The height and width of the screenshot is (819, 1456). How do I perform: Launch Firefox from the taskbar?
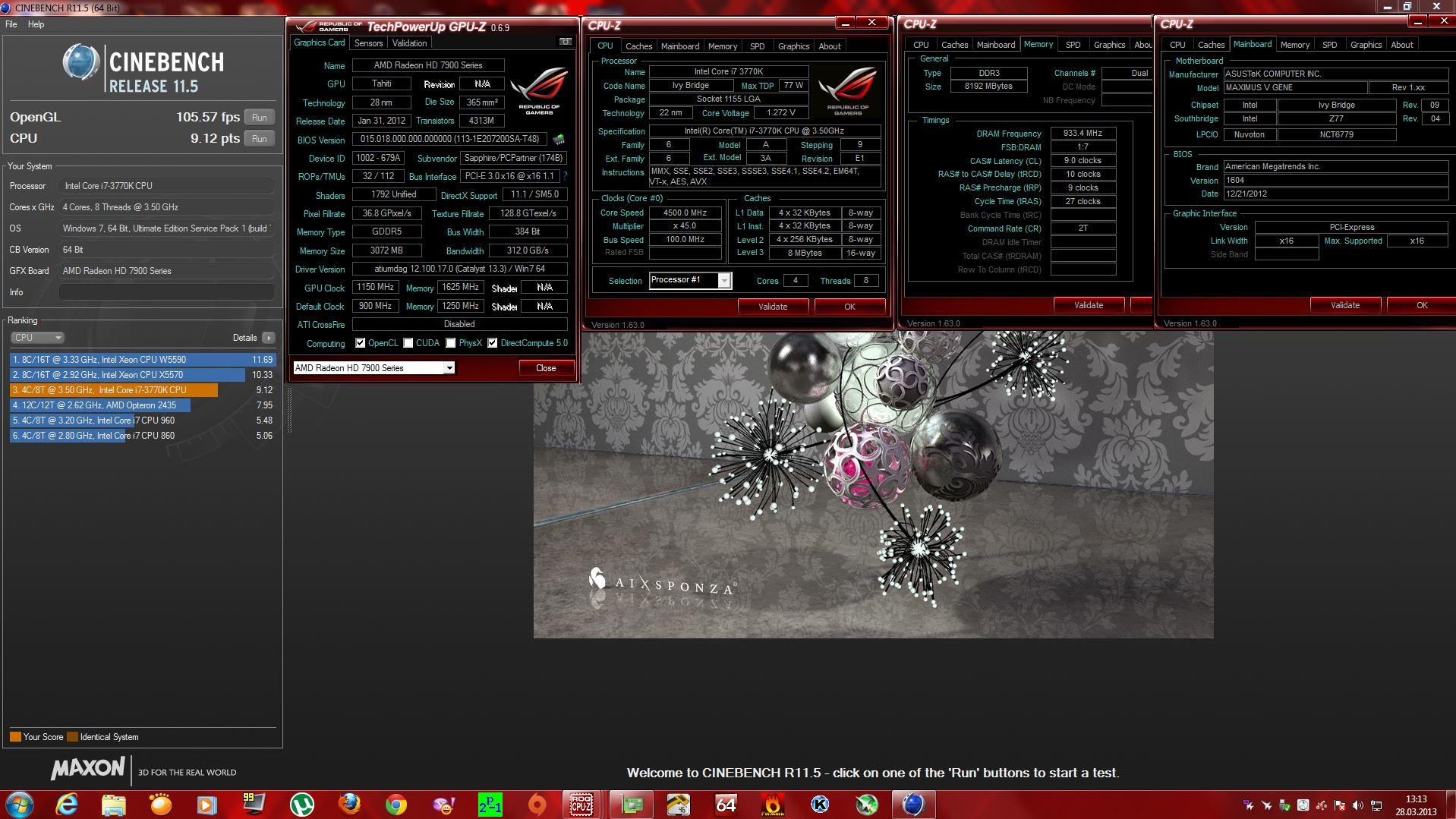(348, 804)
